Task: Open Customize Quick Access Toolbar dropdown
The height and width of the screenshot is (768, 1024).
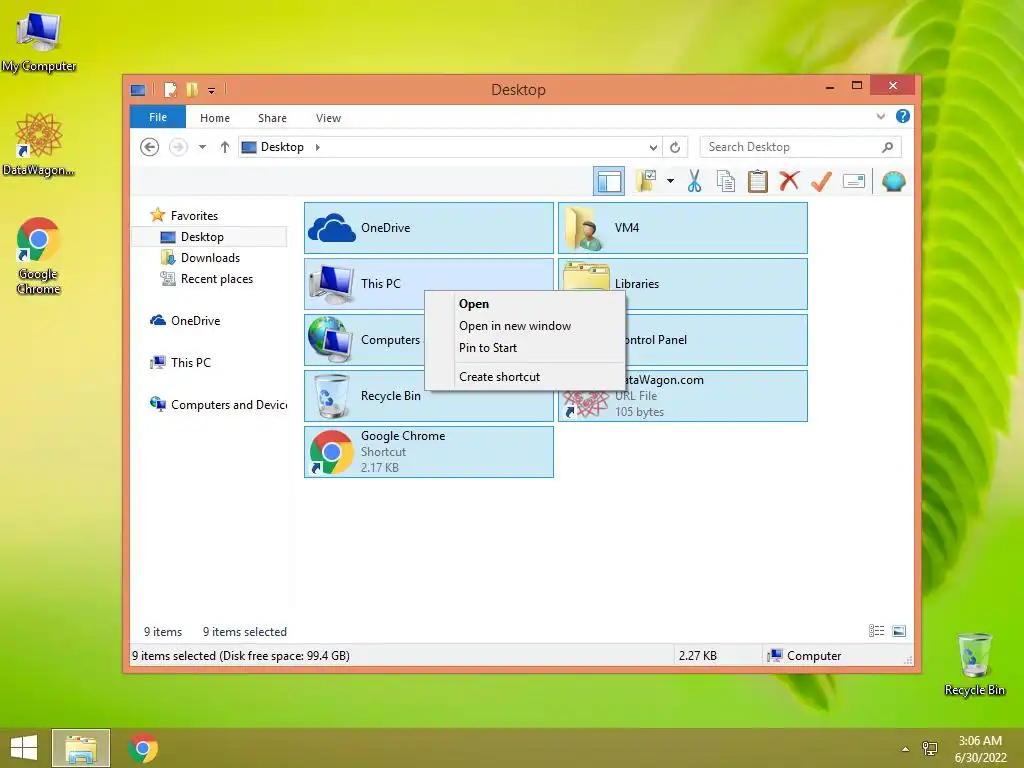Action: (x=212, y=90)
